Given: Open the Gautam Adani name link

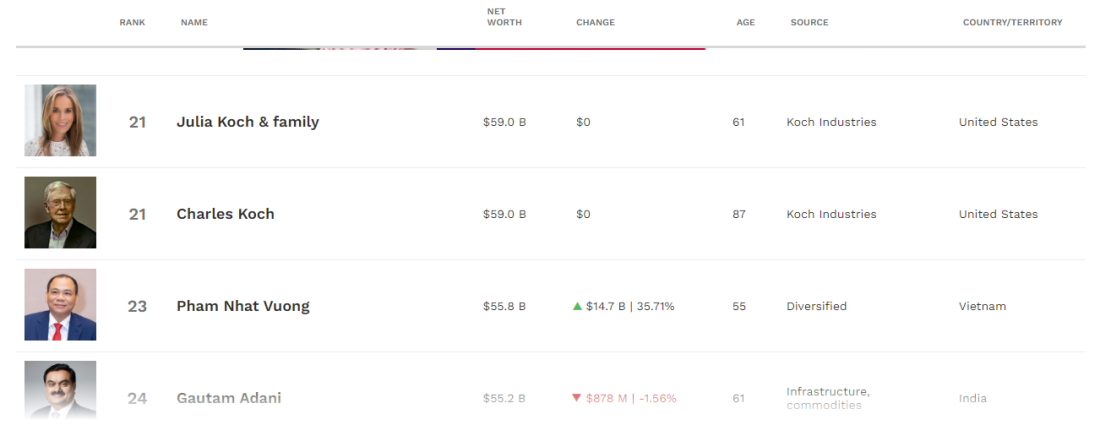Looking at the screenshot, I should 229,398.
